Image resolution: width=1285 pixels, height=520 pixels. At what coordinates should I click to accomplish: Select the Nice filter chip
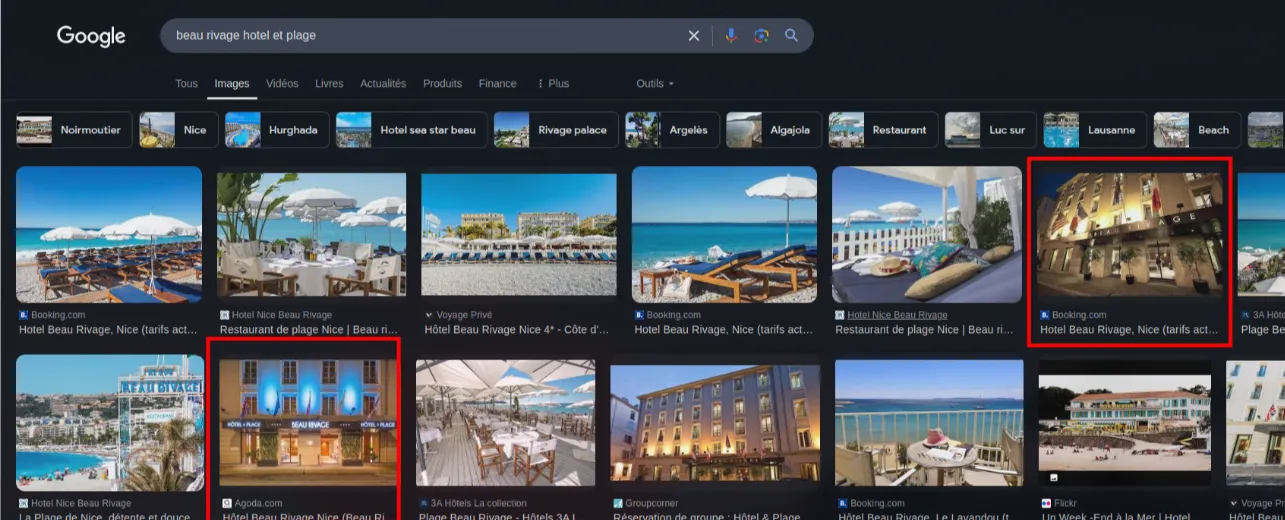point(179,130)
